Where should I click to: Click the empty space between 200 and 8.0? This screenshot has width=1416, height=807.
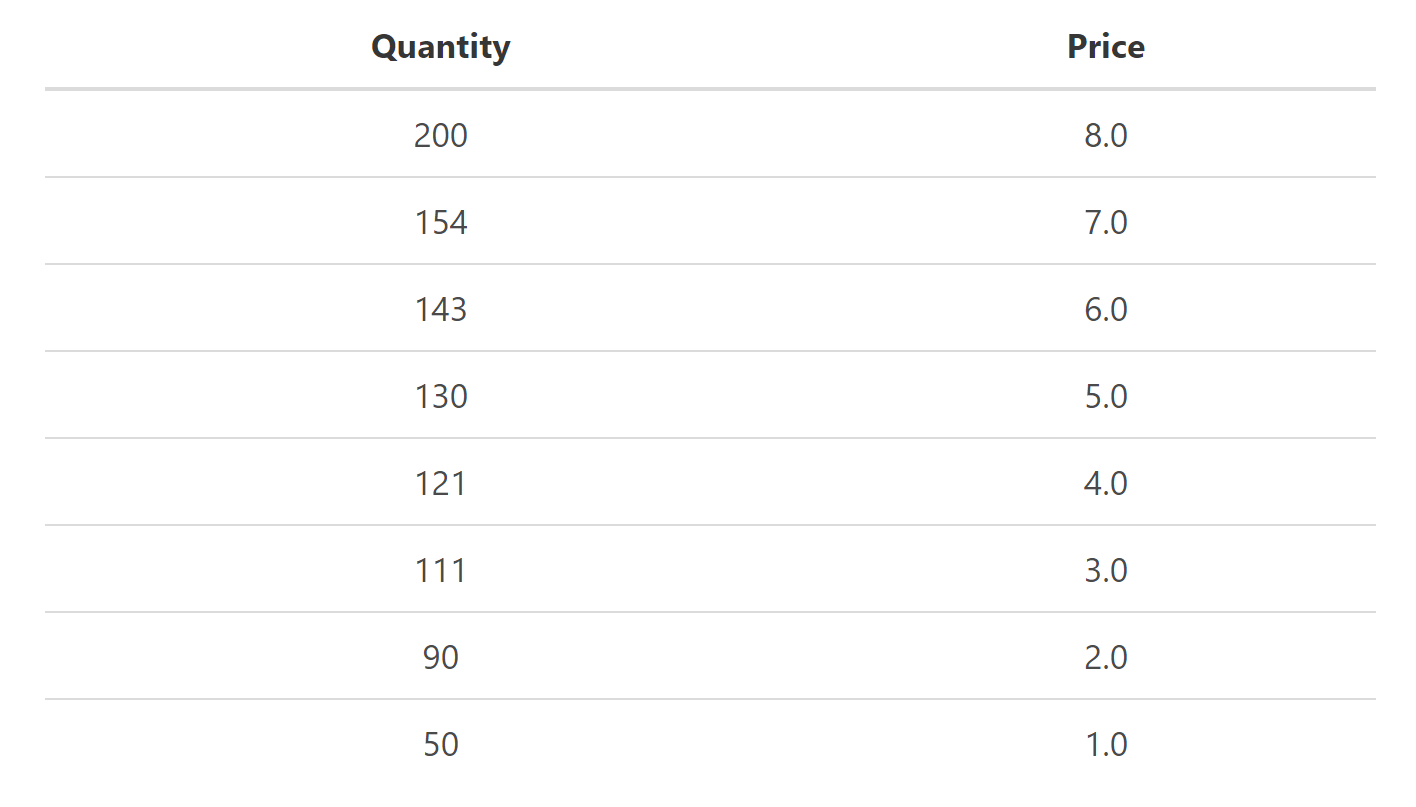[773, 135]
